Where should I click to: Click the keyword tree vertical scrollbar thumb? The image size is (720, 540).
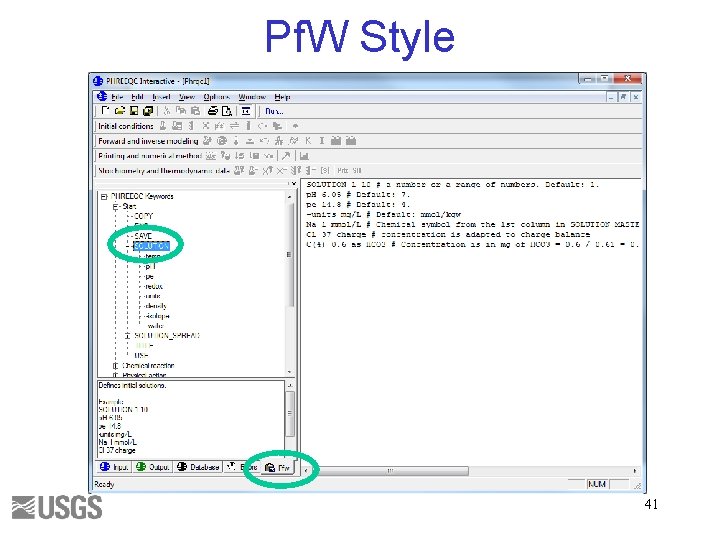[x=290, y=255]
